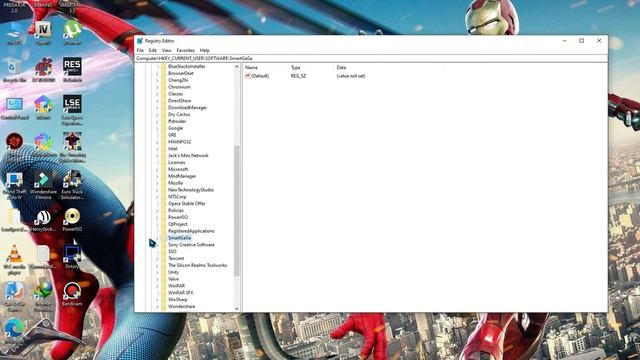Expand the DownloadManager registry key
The image size is (640, 360).
pyautogui.click(x=157, y=108)
